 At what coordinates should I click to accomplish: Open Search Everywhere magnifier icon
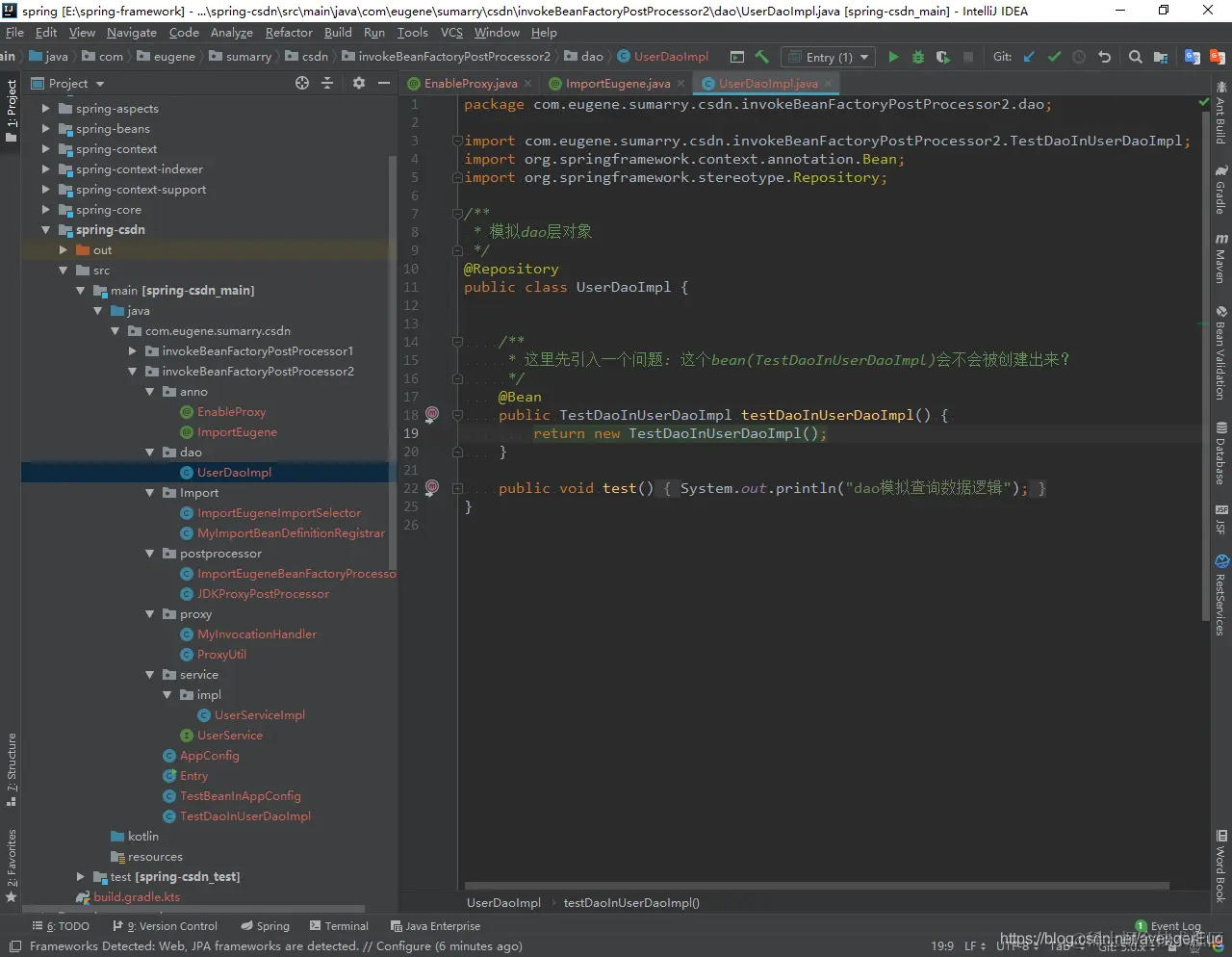click(1136, 58)
